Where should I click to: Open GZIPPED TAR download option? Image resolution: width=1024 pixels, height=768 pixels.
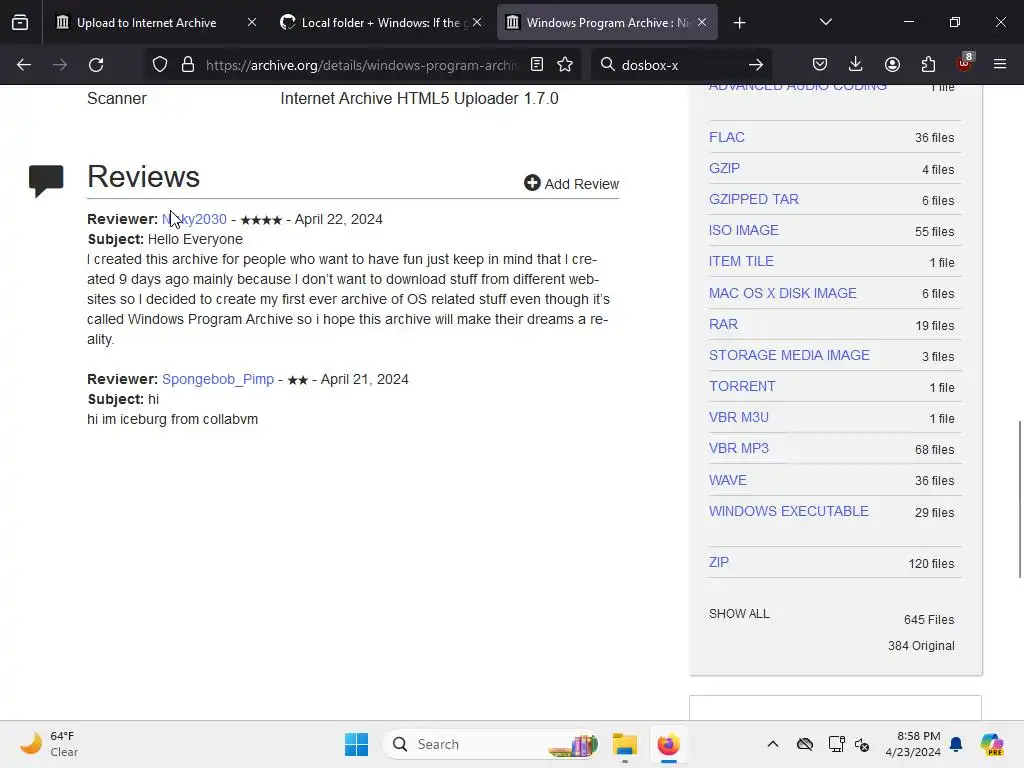pos(754,199)
